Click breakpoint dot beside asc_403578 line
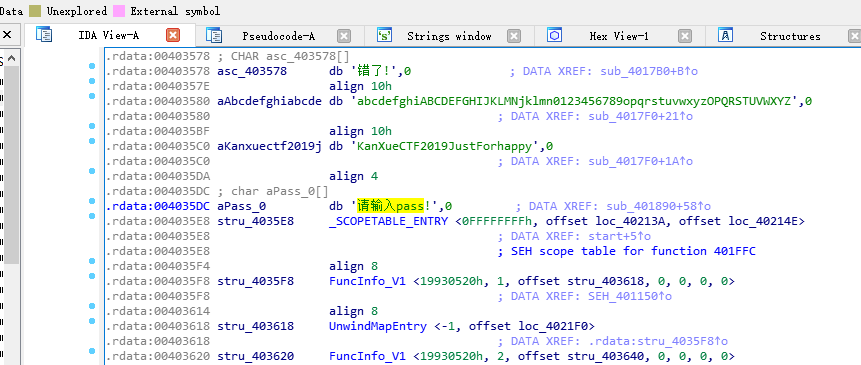The width and height of the screenshot is (861, 365). click(92, 66)
